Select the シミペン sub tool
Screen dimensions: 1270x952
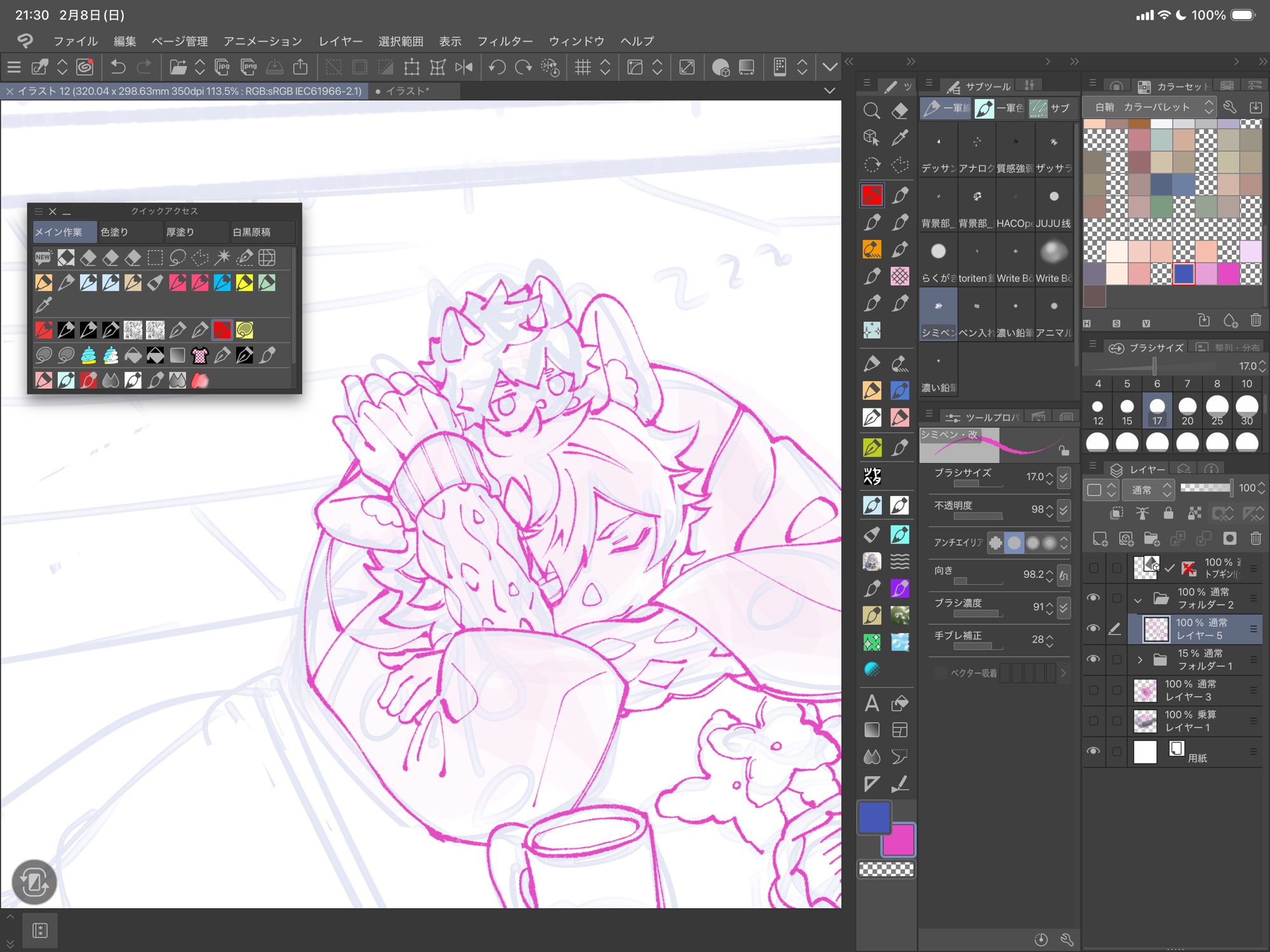(938, 314)
